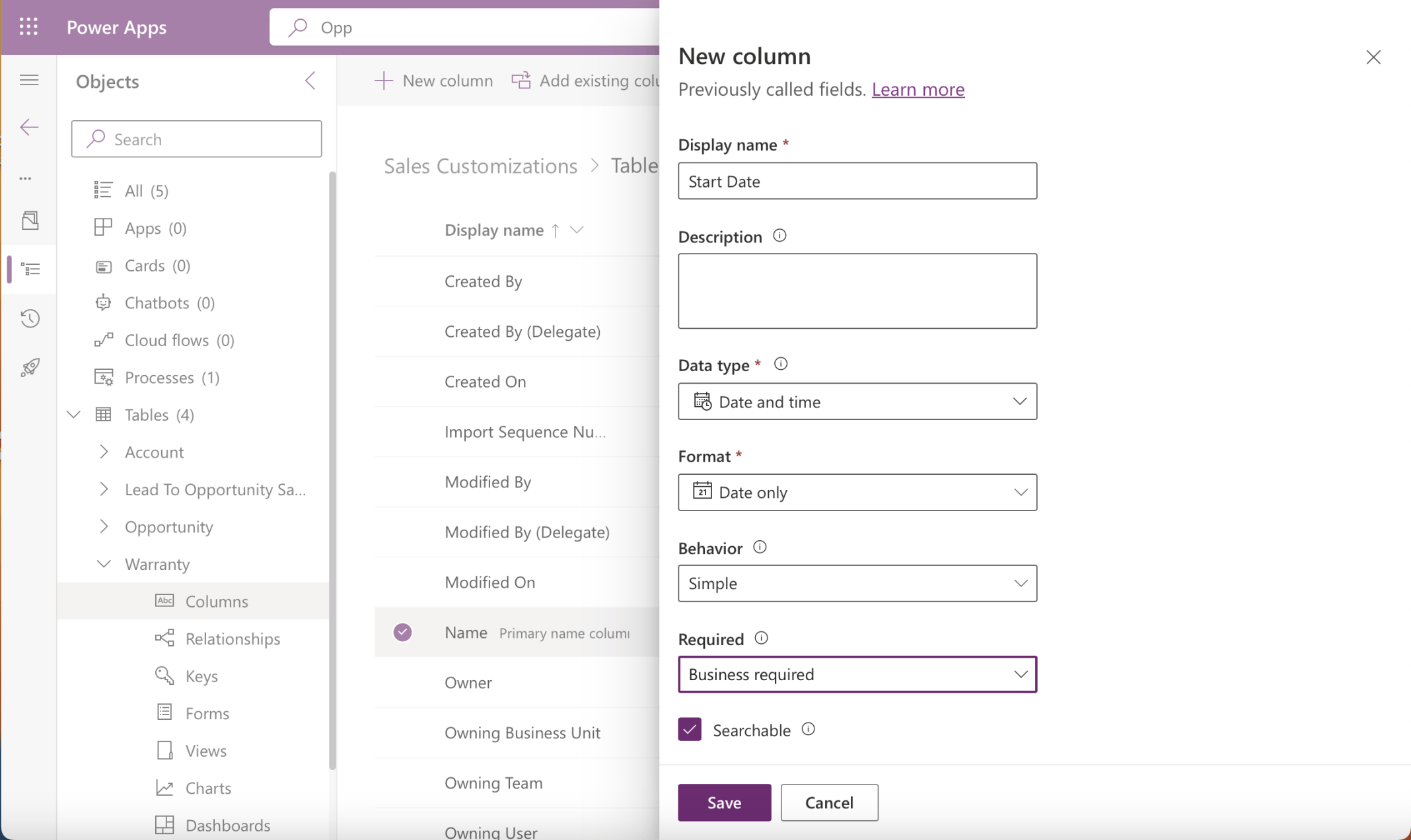Open the Solutions panel icon in sidebar
The width and height of the screenshot is (1411, 840).
28,220
